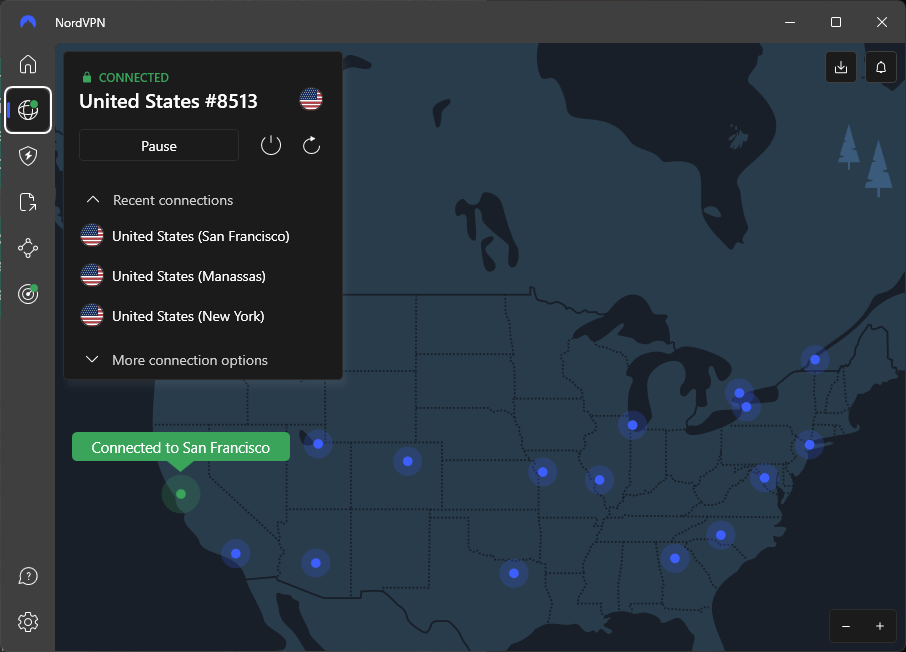The width and height of the screenshot is (906, 652).
Task: Click the United States flag next to #8513
Action: coord(311,99)
